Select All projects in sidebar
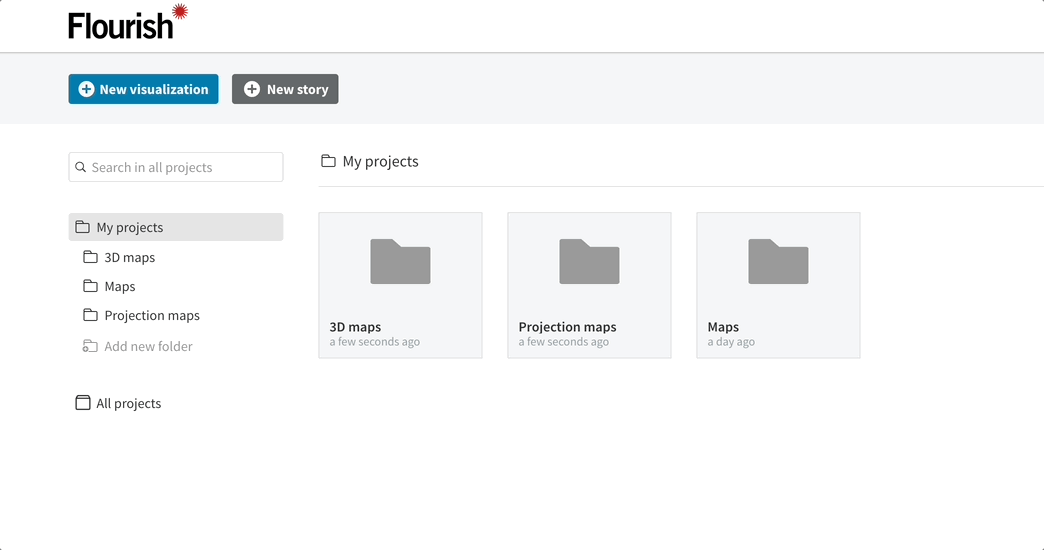The height and width of the screenshot is (550, 1044). point(129,404)
